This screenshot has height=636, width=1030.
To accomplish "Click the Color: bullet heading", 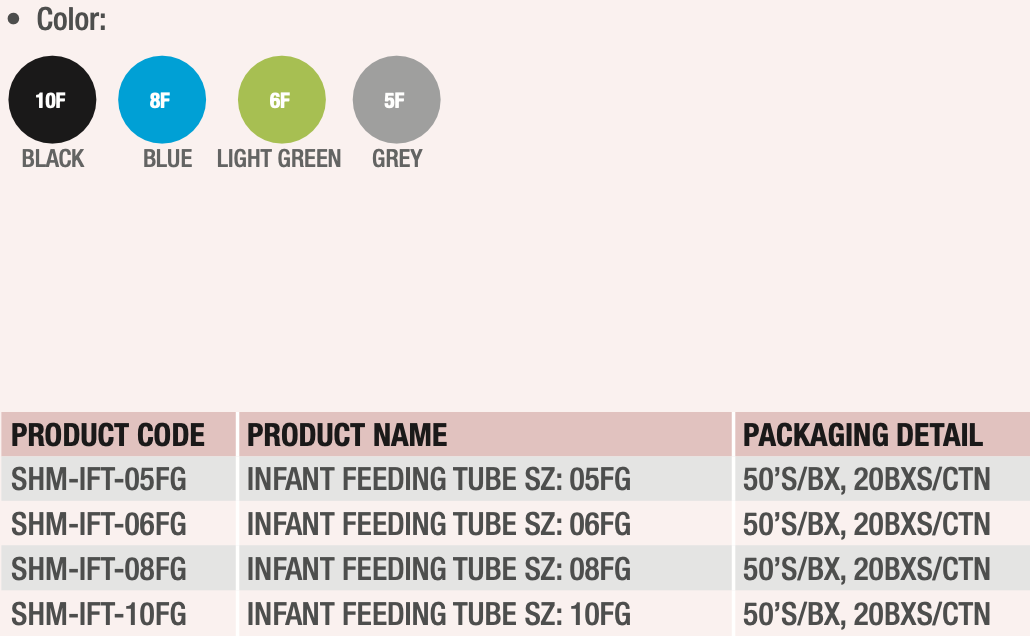I will (x=56, y=19).
